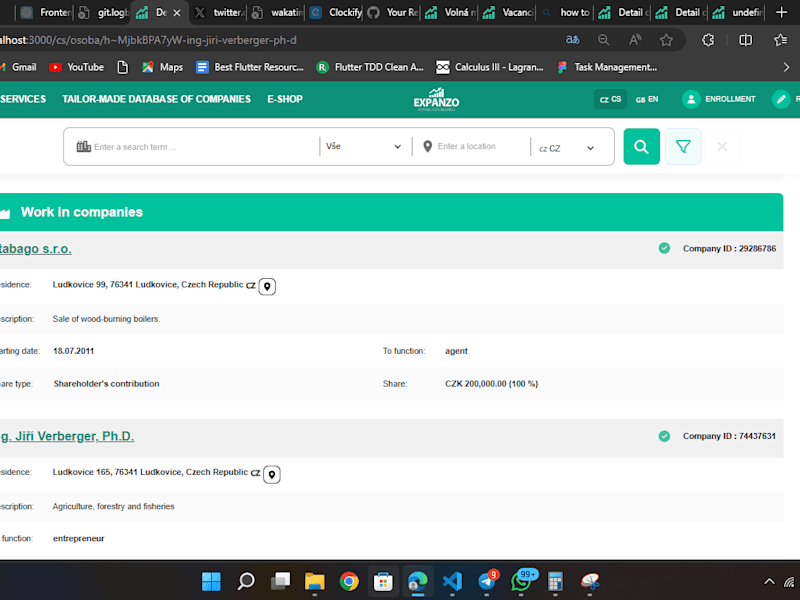Open File Explorer from taskbar

click(x=314, y=581)
